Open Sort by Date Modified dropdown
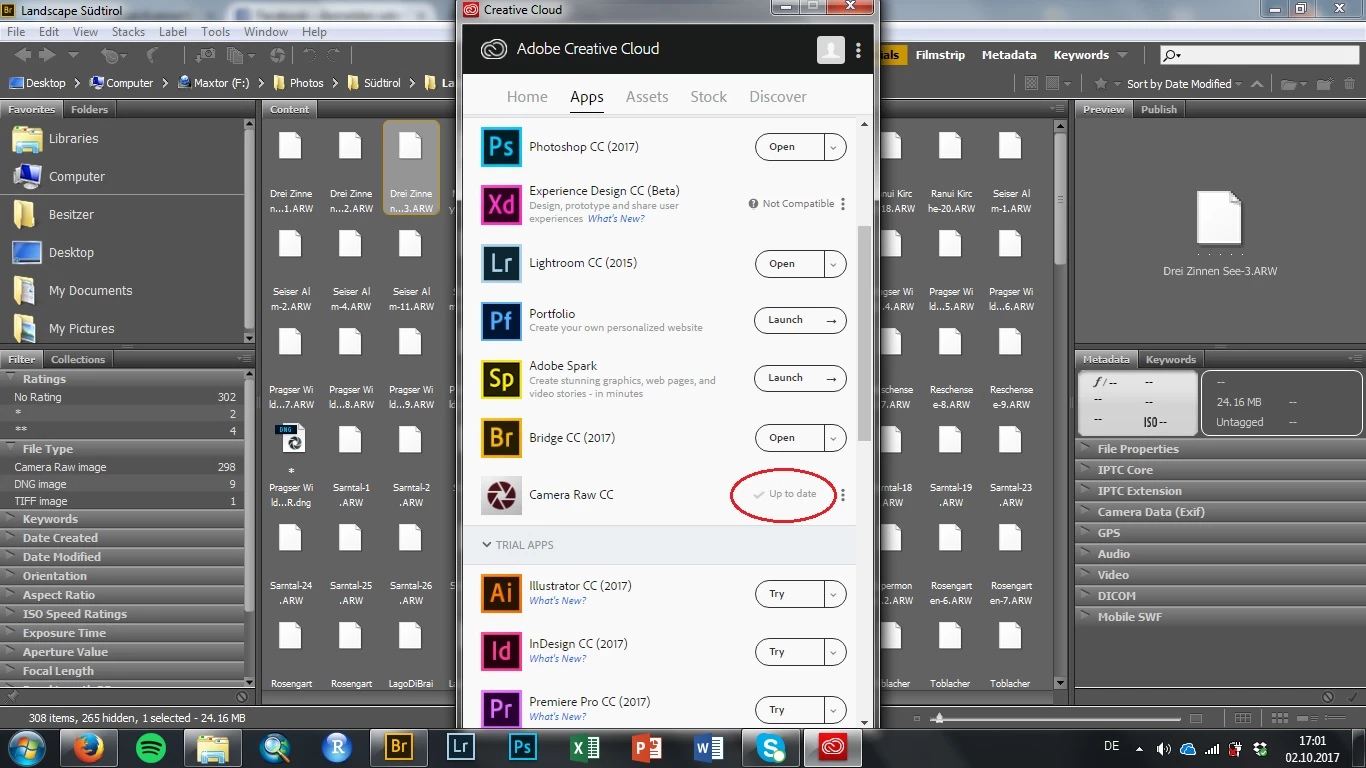Viewport: 1366px width, 768px height. click(1184, 84)
